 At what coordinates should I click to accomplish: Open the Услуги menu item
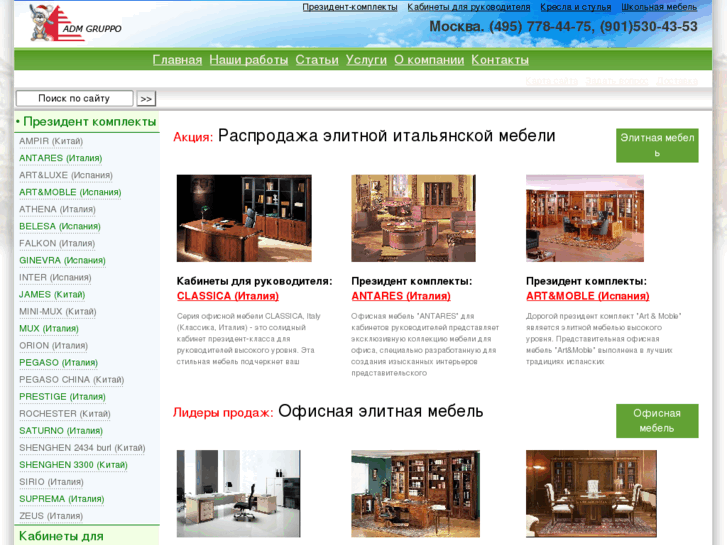click(x=366, y=60)
